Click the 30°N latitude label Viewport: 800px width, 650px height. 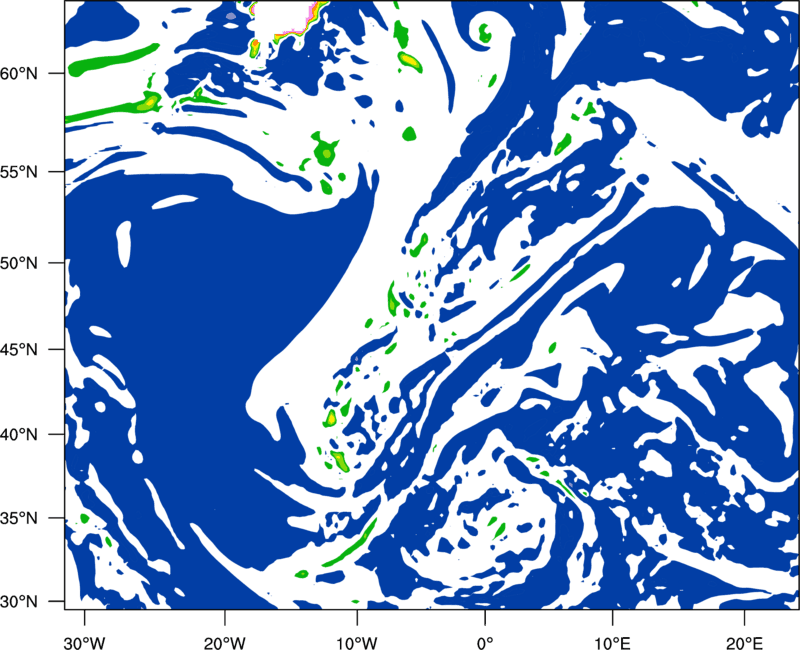[x=19, y=602]
